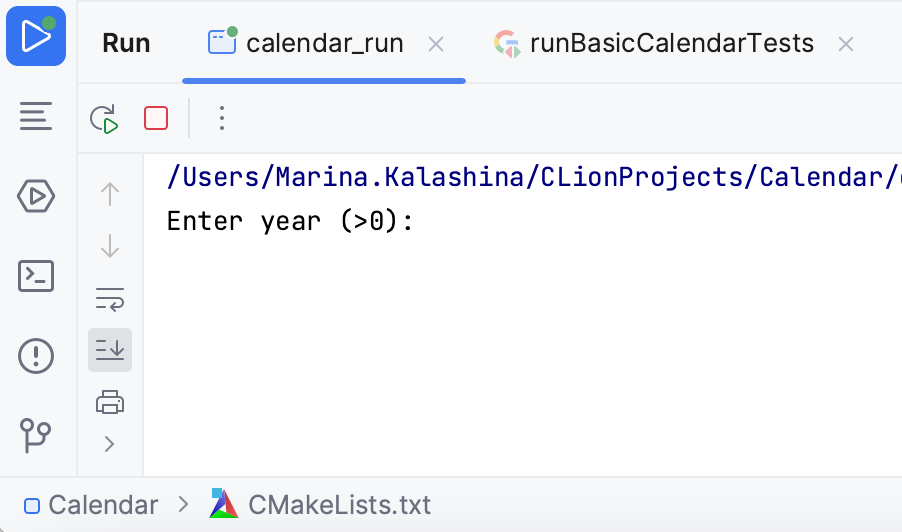Open the Run tool window icon

coord(36,36)
